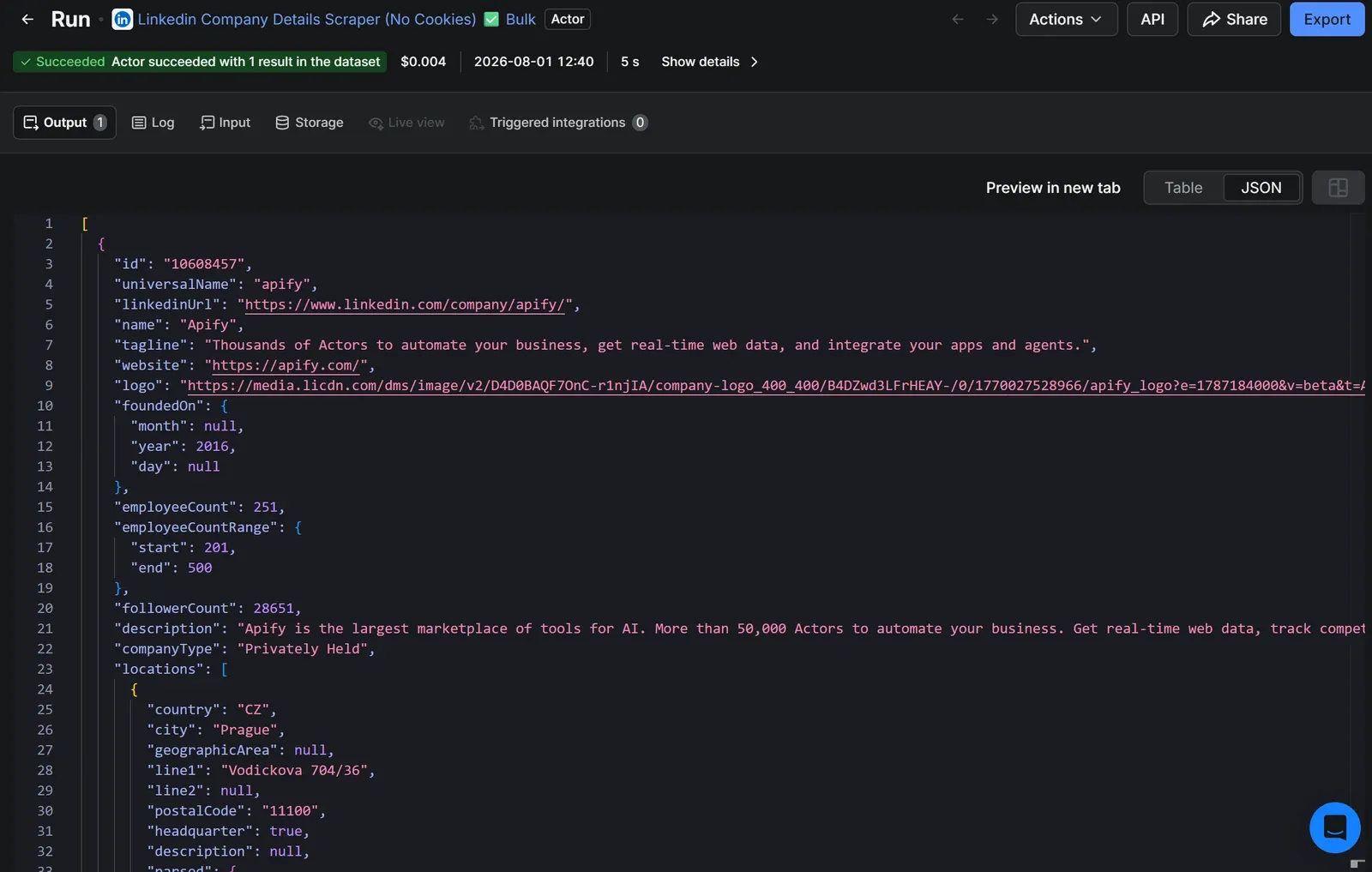The image size is (1372, 872).
Task: Click the "followerCount": 28651 line
Action: click(x=208, y=609)
